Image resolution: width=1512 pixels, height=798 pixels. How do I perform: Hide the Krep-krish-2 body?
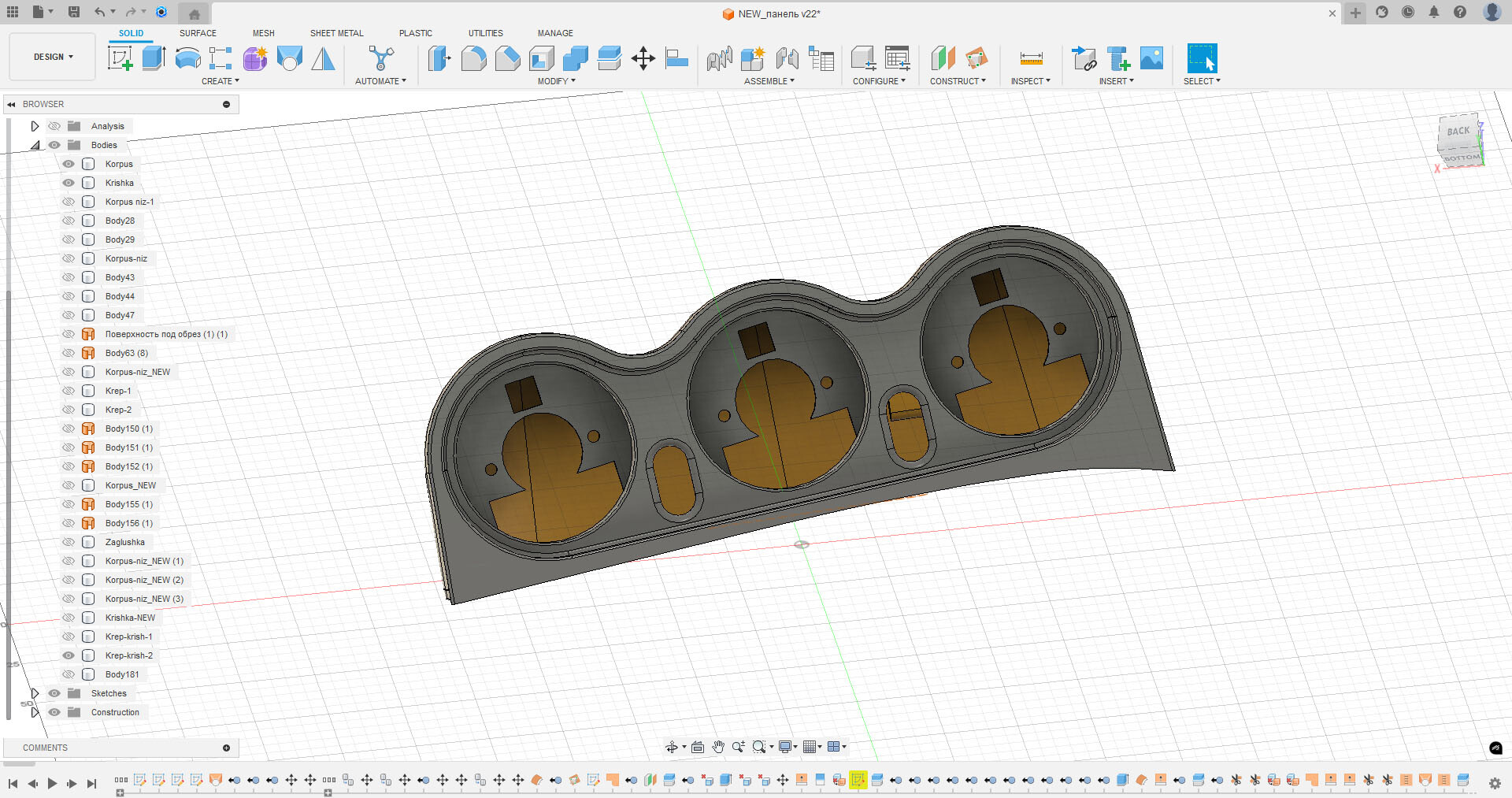click(x=69, y=655)
